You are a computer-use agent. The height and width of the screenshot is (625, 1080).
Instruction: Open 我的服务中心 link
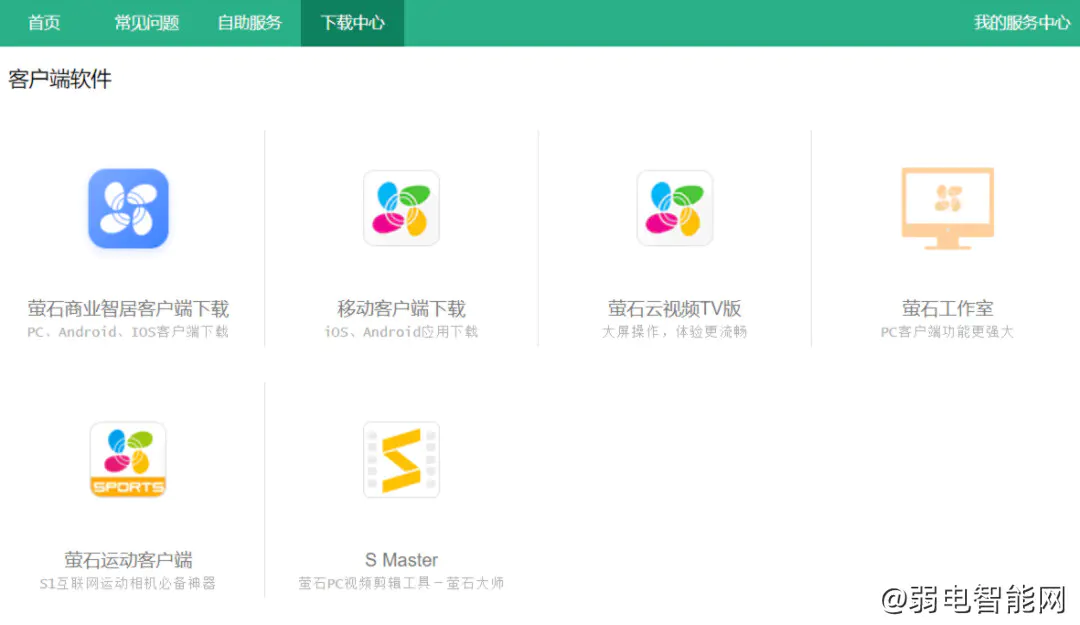click(1022, 23)
